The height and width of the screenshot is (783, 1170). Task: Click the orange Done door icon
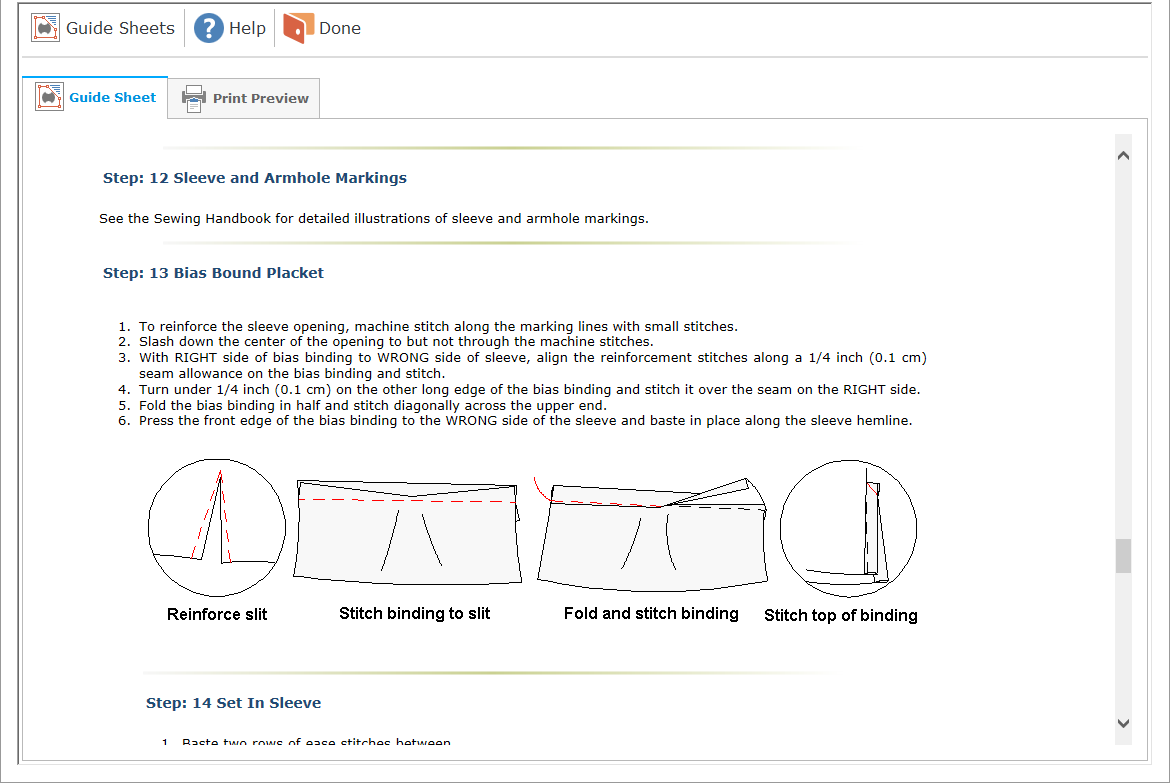tap(298, 28)
